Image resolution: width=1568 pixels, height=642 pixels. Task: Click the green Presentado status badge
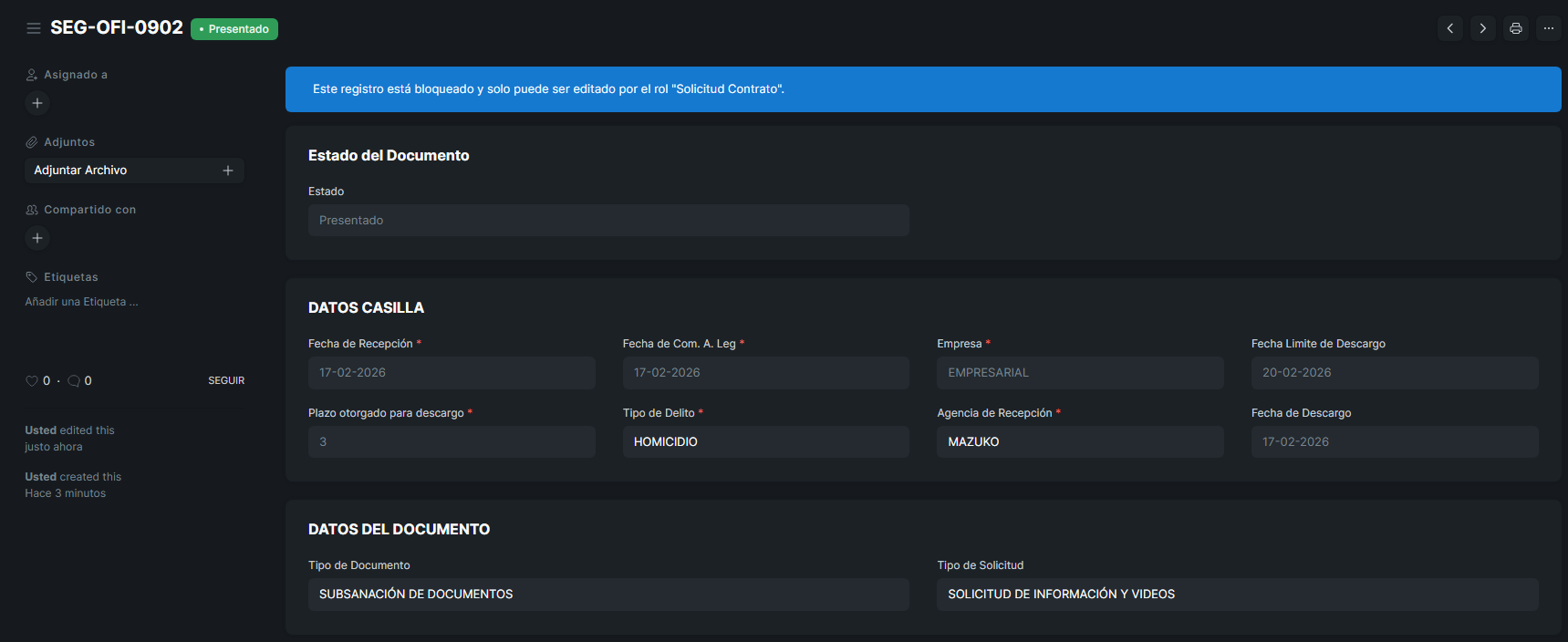[x=234, y=29]
